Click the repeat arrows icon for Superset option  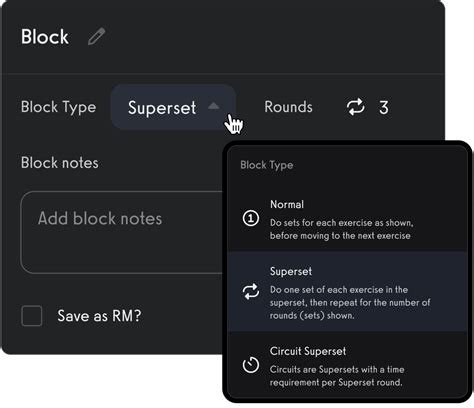251,292
